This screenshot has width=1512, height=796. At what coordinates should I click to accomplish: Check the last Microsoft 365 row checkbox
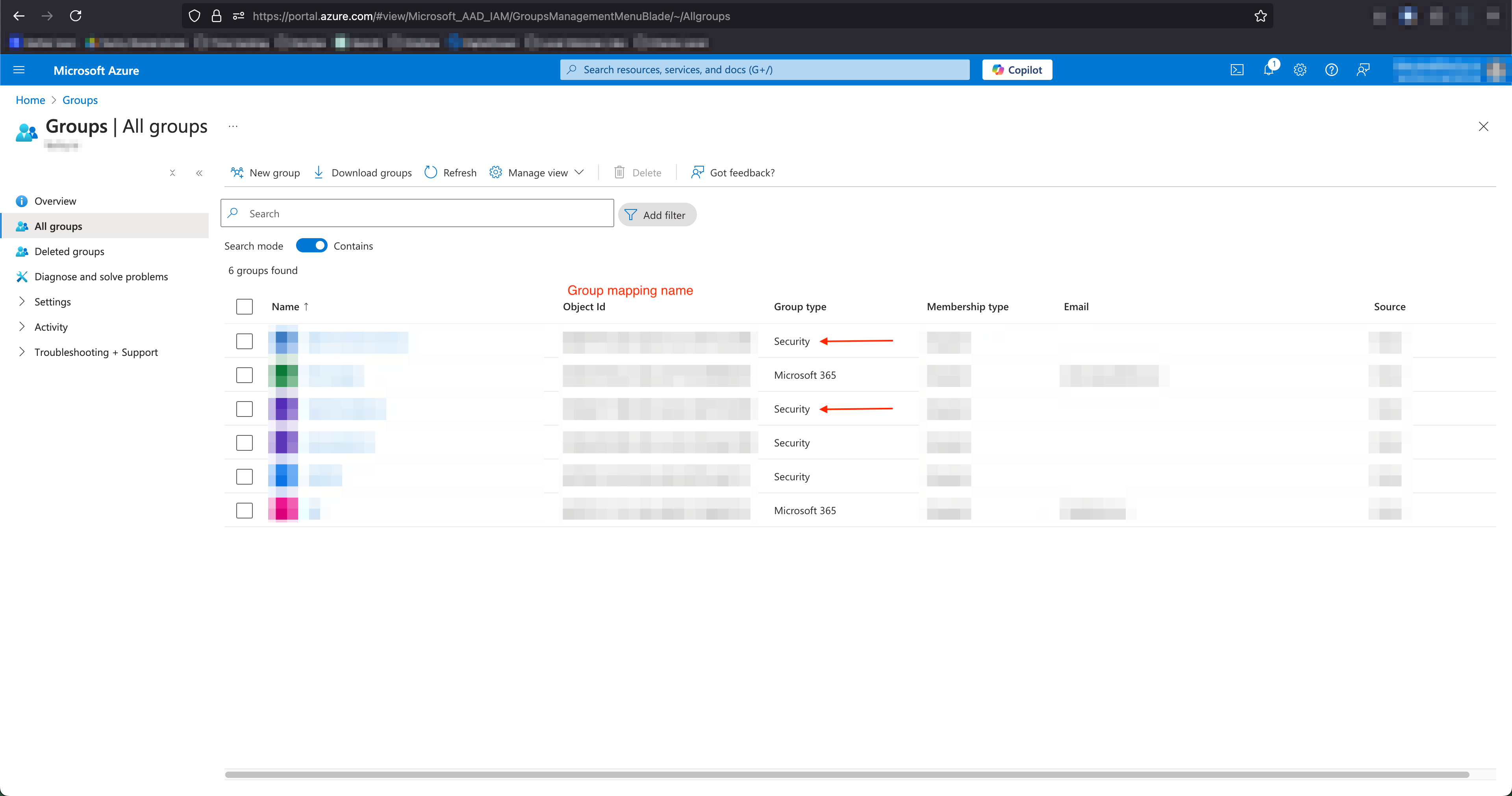point(244,511)
